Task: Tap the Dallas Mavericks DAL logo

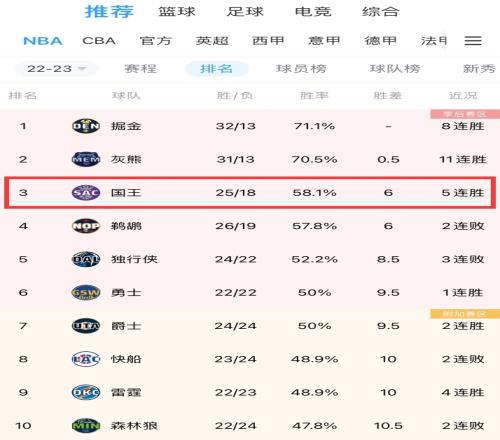Action: coord(86,259)
